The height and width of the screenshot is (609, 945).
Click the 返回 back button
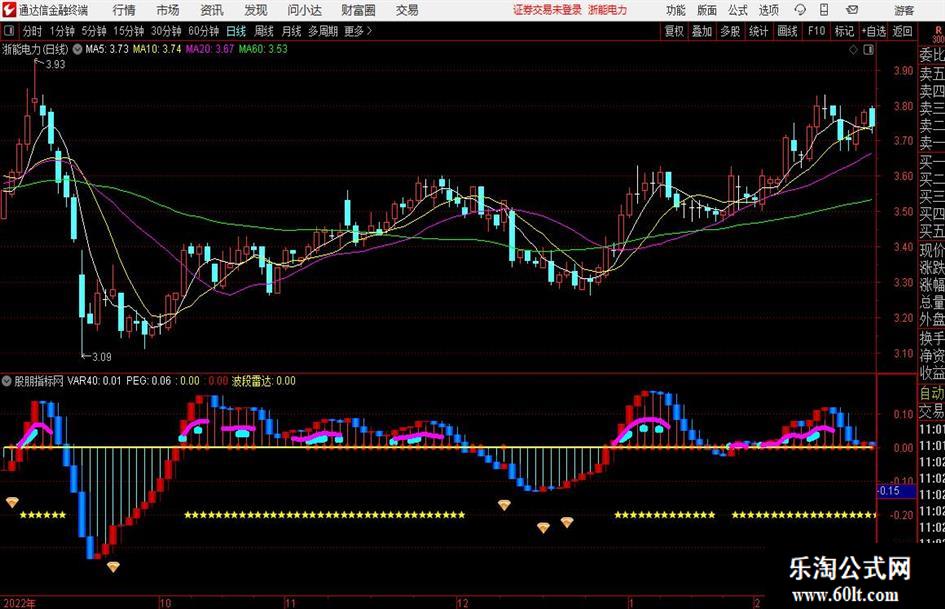tap(902, 31)
